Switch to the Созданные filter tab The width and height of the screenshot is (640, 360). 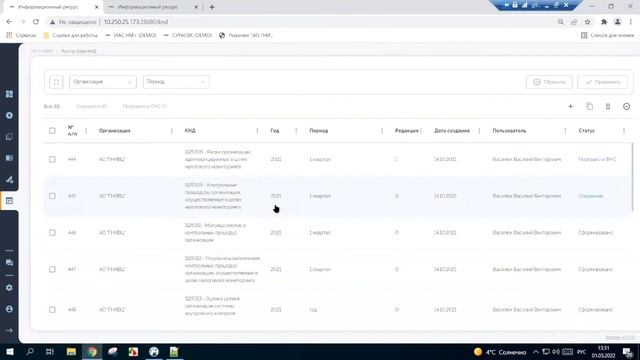[91, 107]
